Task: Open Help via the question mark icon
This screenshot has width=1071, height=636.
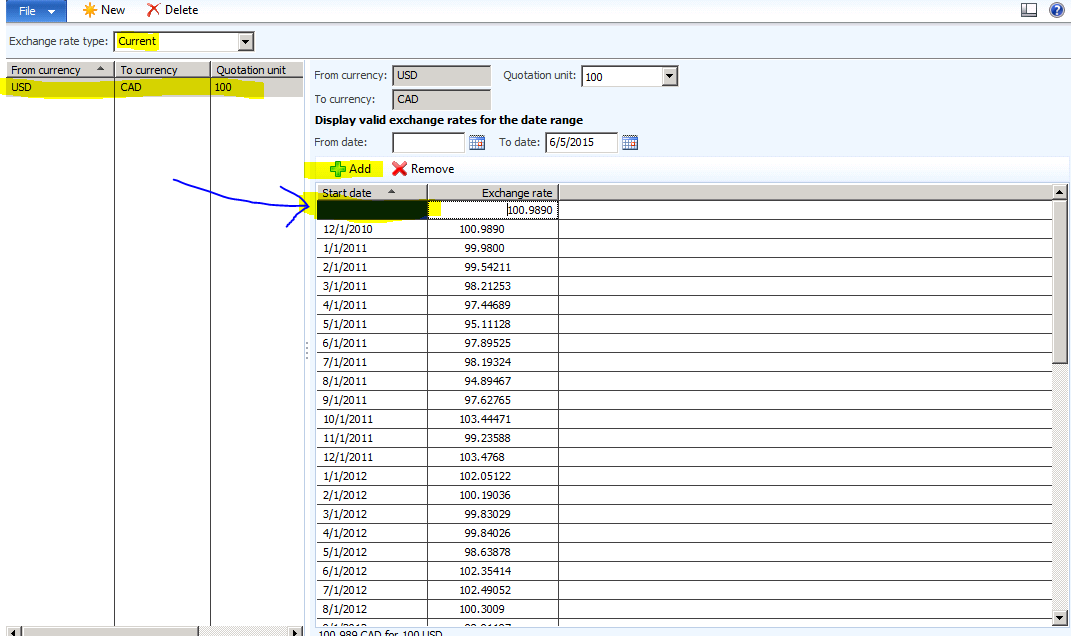Action: point(1057,10)
